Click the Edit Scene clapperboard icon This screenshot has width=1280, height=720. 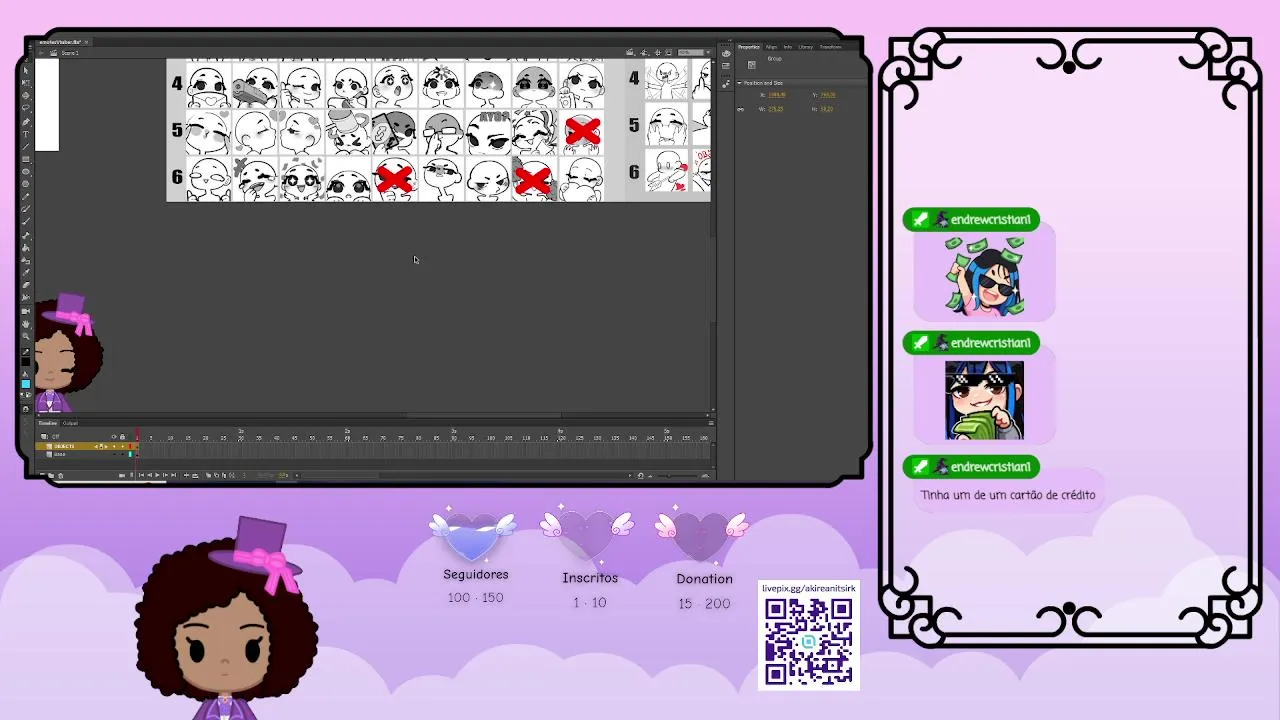tap(630, 52)
